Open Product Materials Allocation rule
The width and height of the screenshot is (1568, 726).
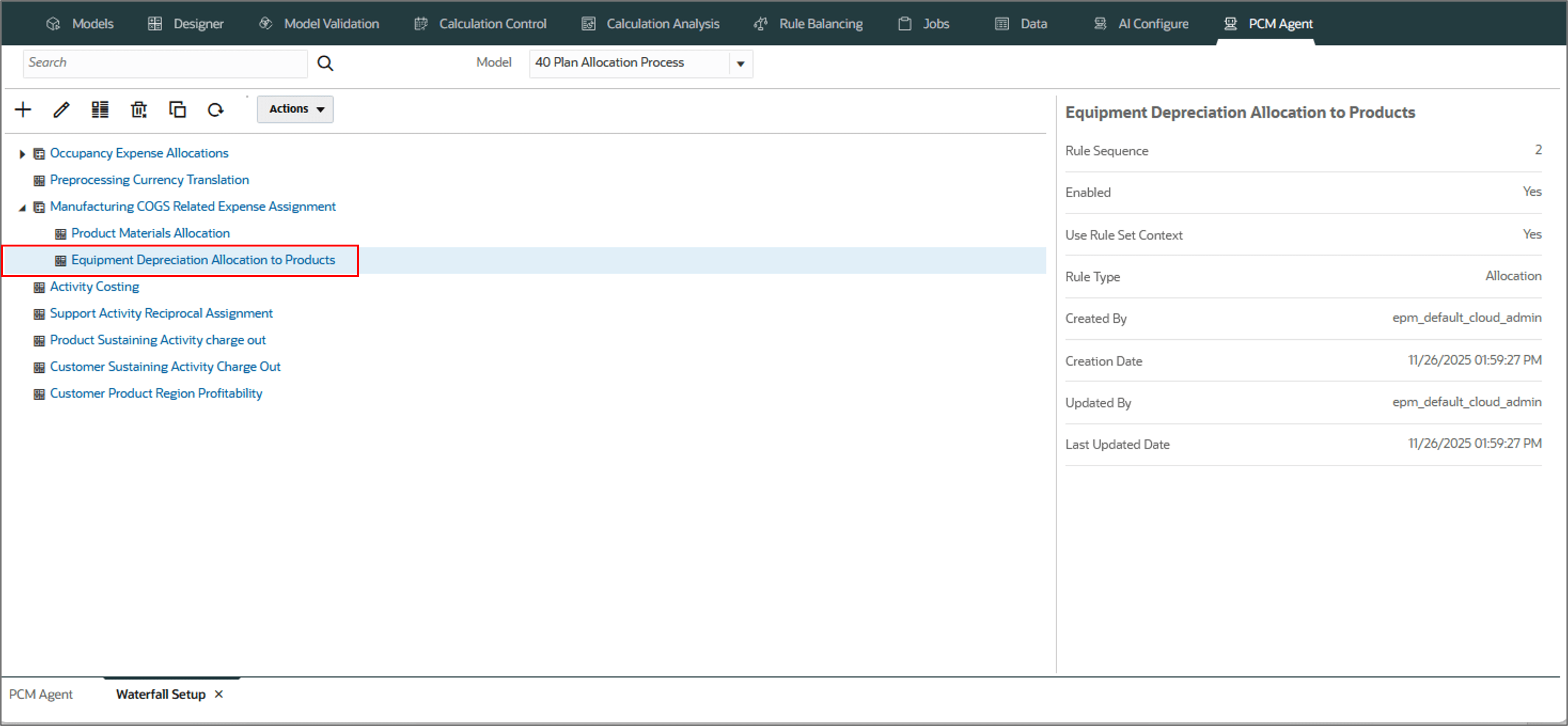pos(150,233)
